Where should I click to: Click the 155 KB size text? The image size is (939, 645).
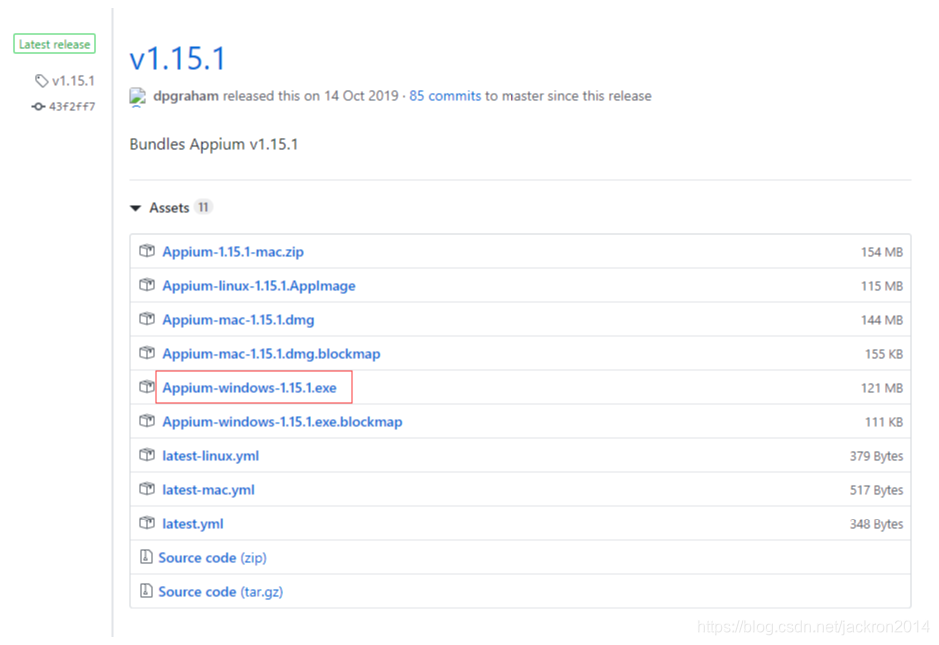click(884, 355)
